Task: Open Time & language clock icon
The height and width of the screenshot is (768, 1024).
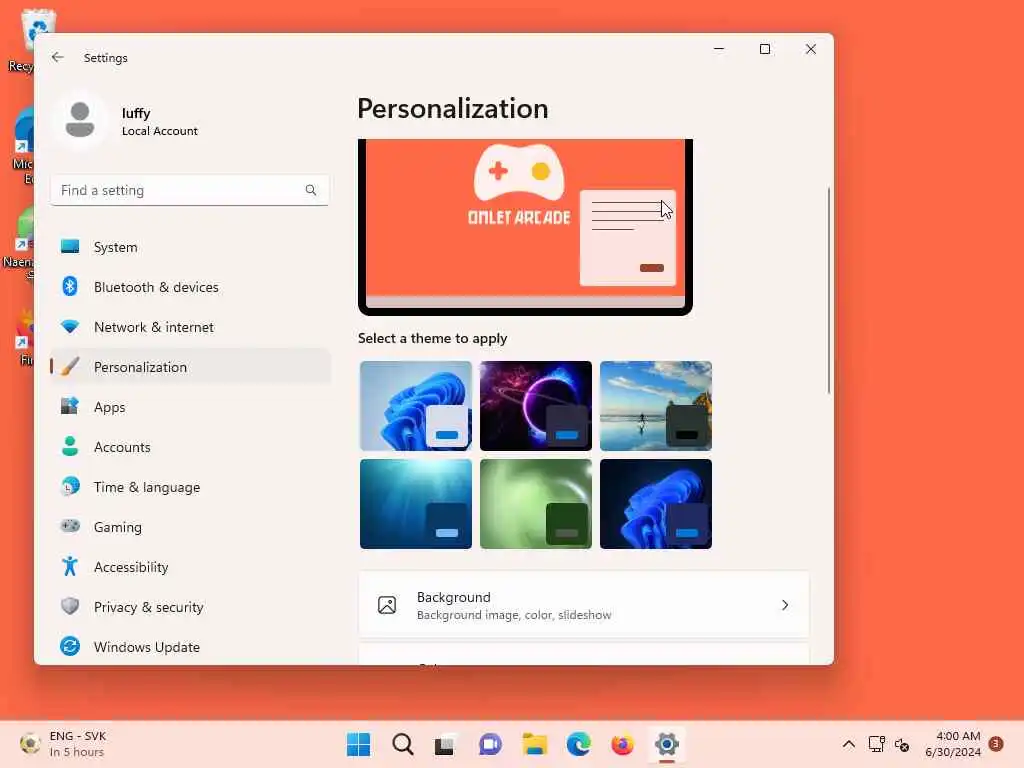Action: pyautogui.click(x=70, y=487)
